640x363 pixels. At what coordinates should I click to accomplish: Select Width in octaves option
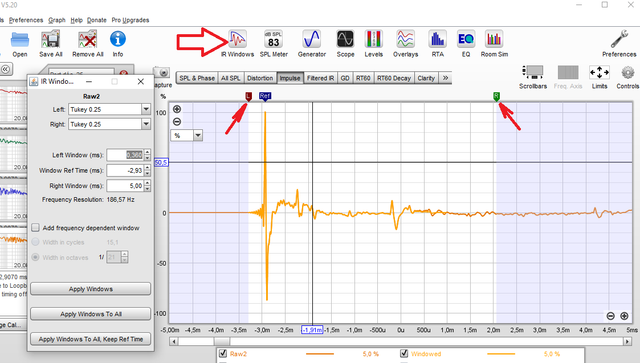click(x=36, y=257)
